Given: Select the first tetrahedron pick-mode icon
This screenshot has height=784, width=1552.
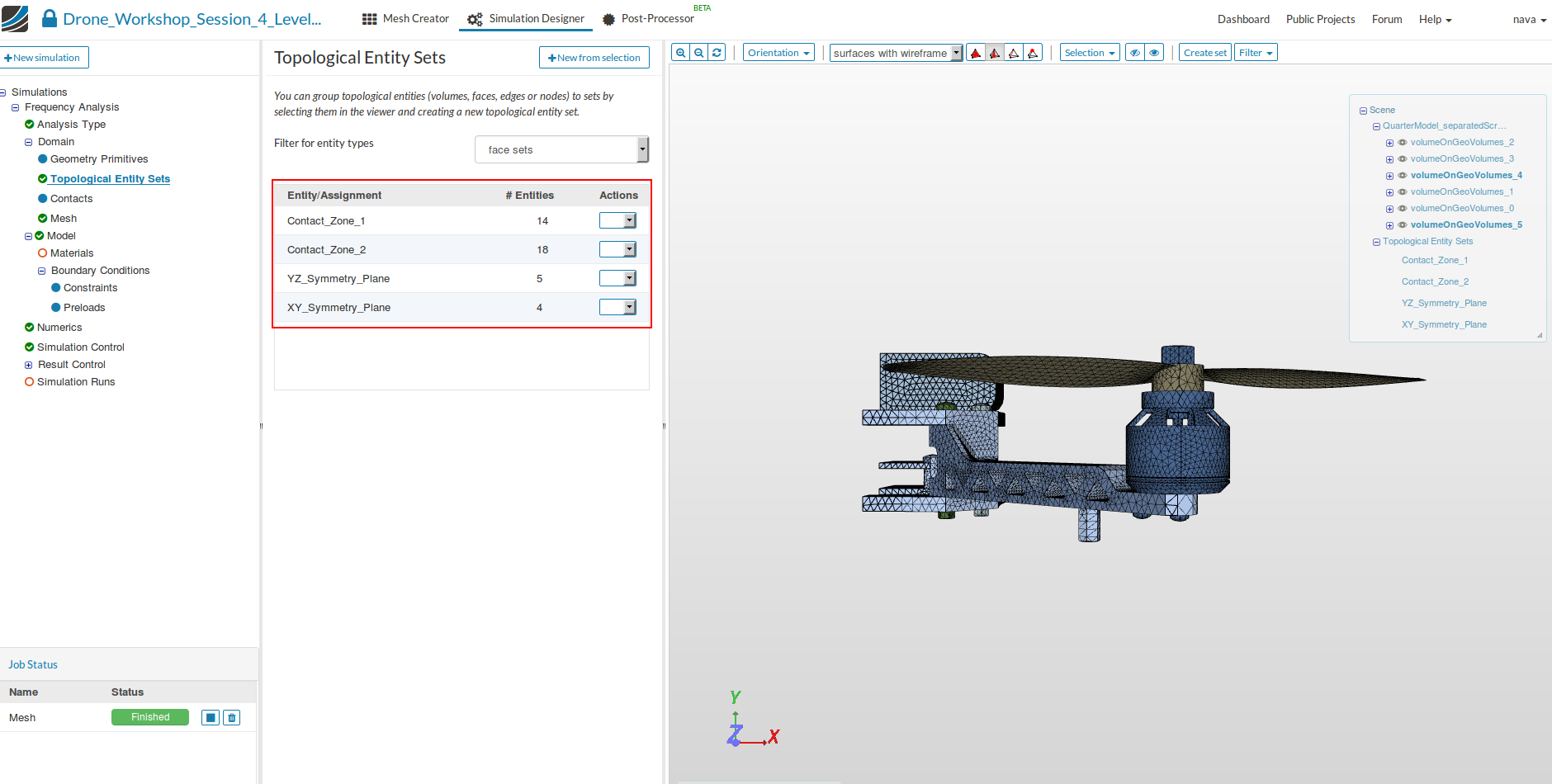Looking at the screenshot, I should pos(976,53).
